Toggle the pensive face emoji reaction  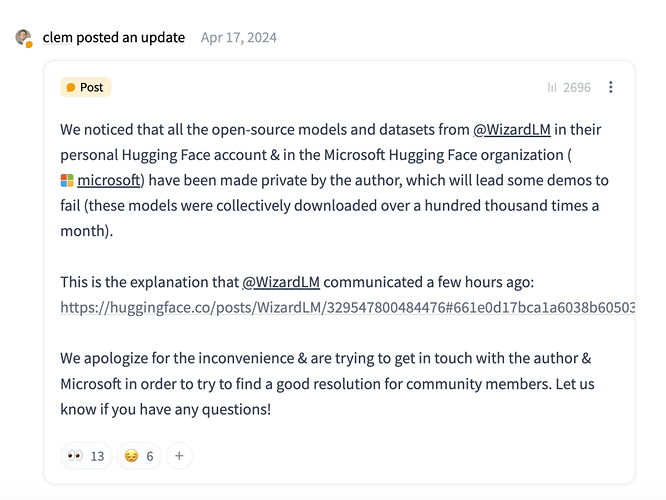(131, 456)
